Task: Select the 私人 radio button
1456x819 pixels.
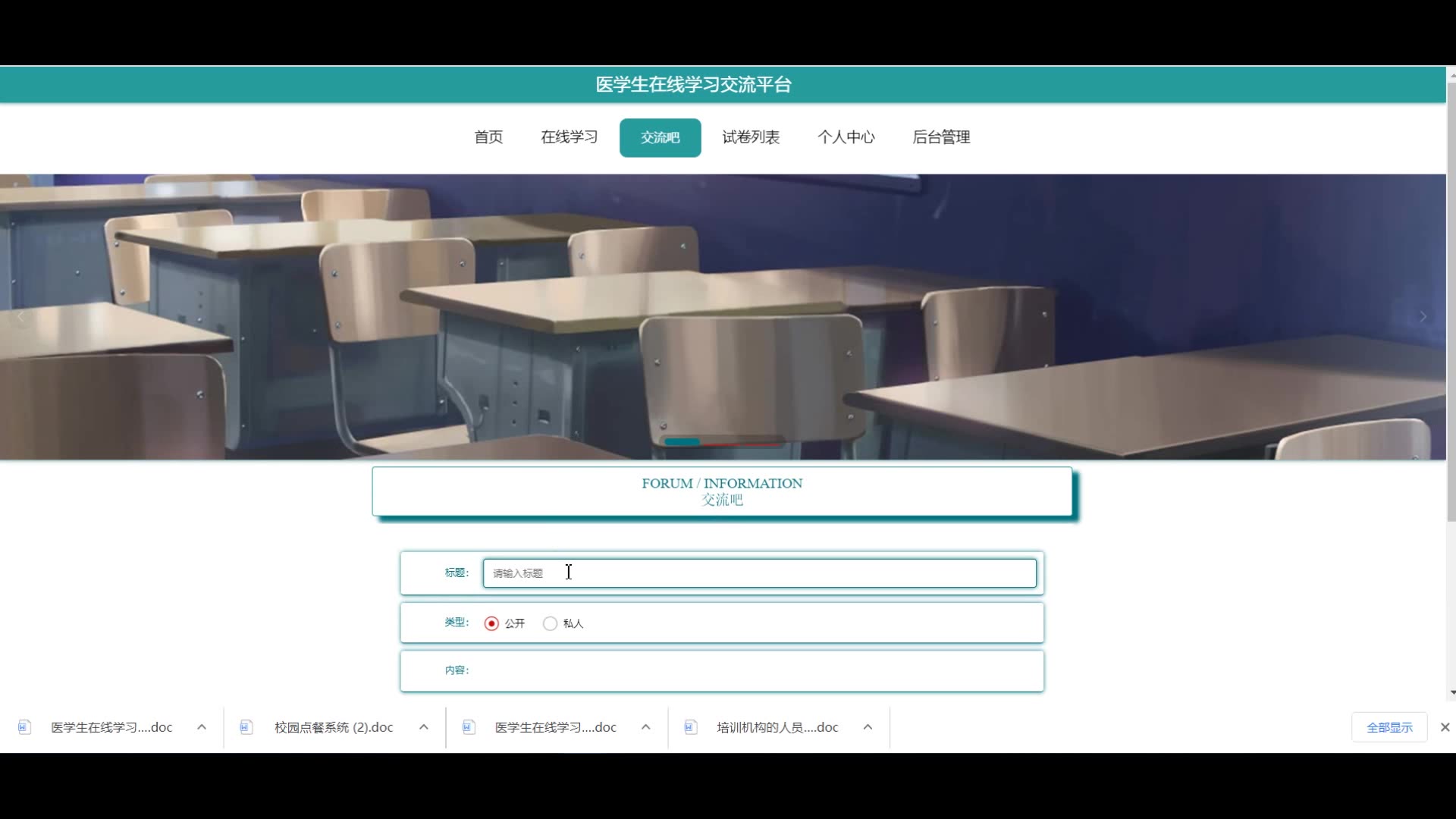Action: point(550,623)
